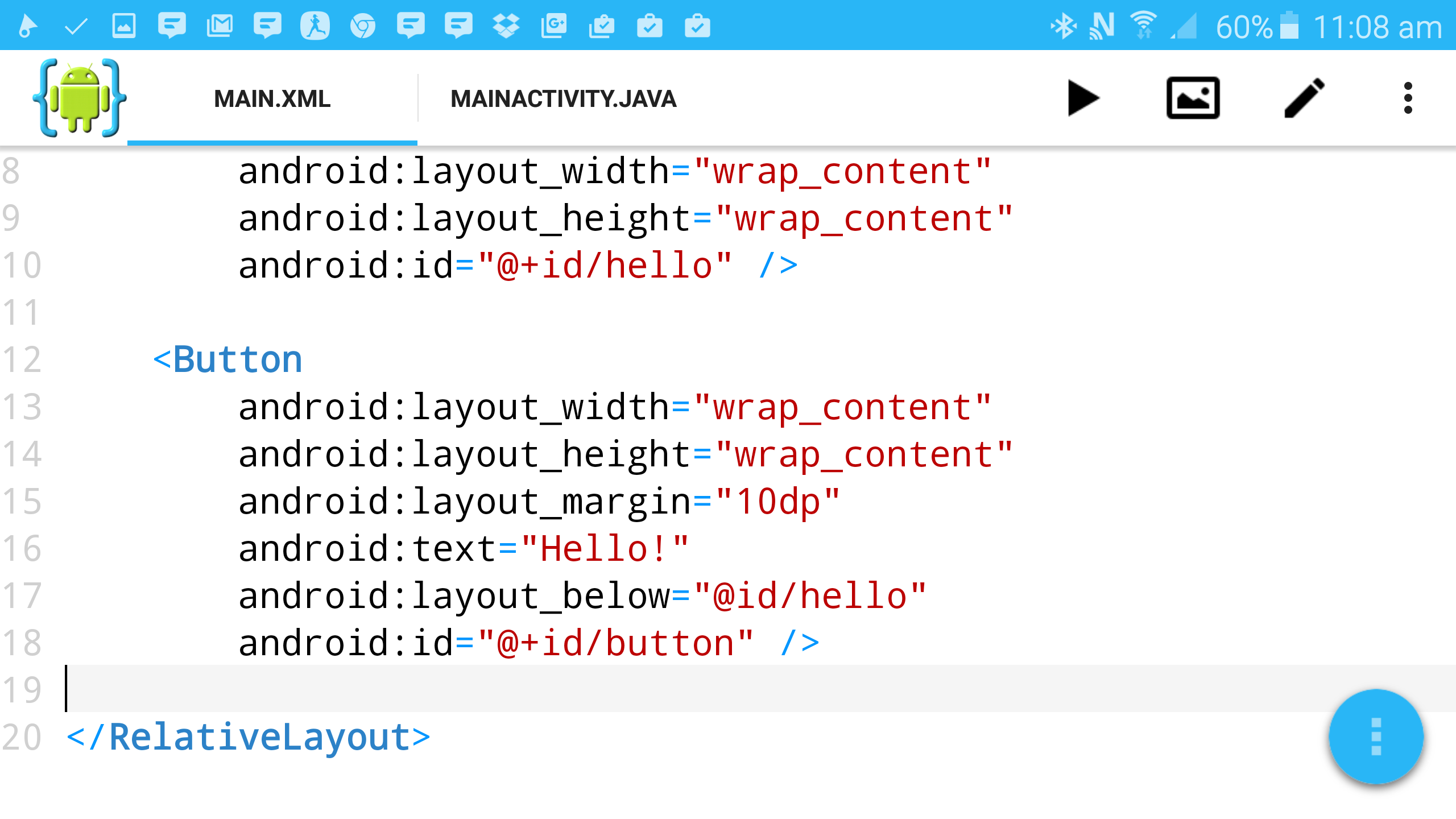The width and height of the screenshot is (1456, 819).
Task: Tap the battery icon showing 60%
Action: click(1289, 26)
